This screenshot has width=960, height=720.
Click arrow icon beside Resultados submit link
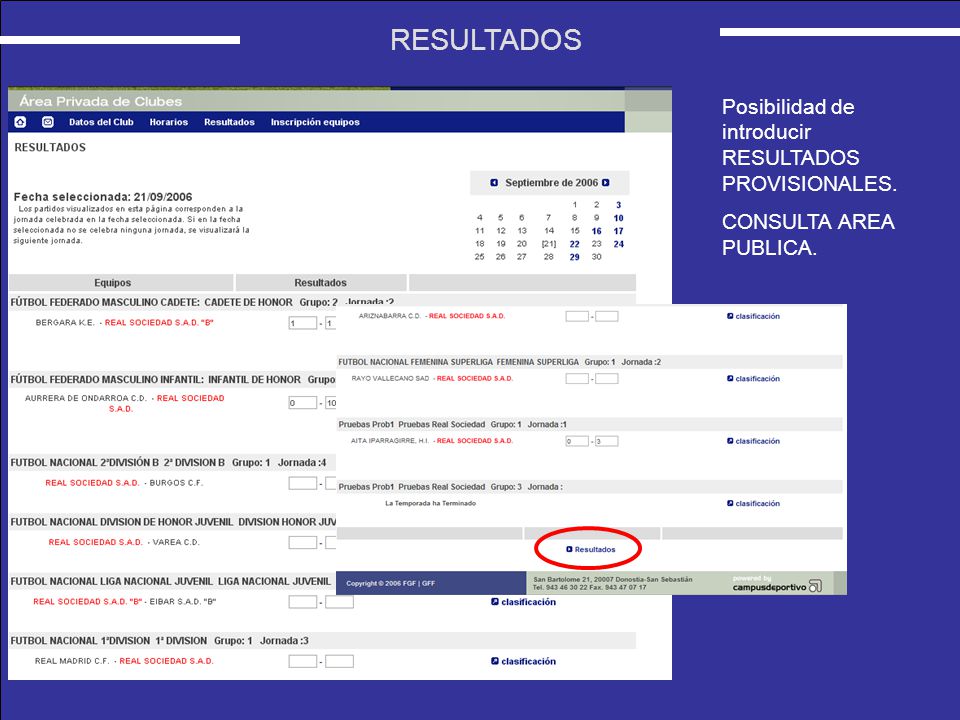569,549
